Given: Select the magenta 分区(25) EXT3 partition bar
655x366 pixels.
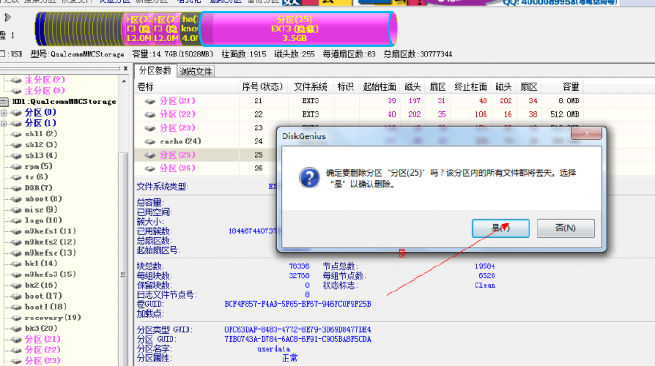Looking at the screenshot, I should pos(297,29).
